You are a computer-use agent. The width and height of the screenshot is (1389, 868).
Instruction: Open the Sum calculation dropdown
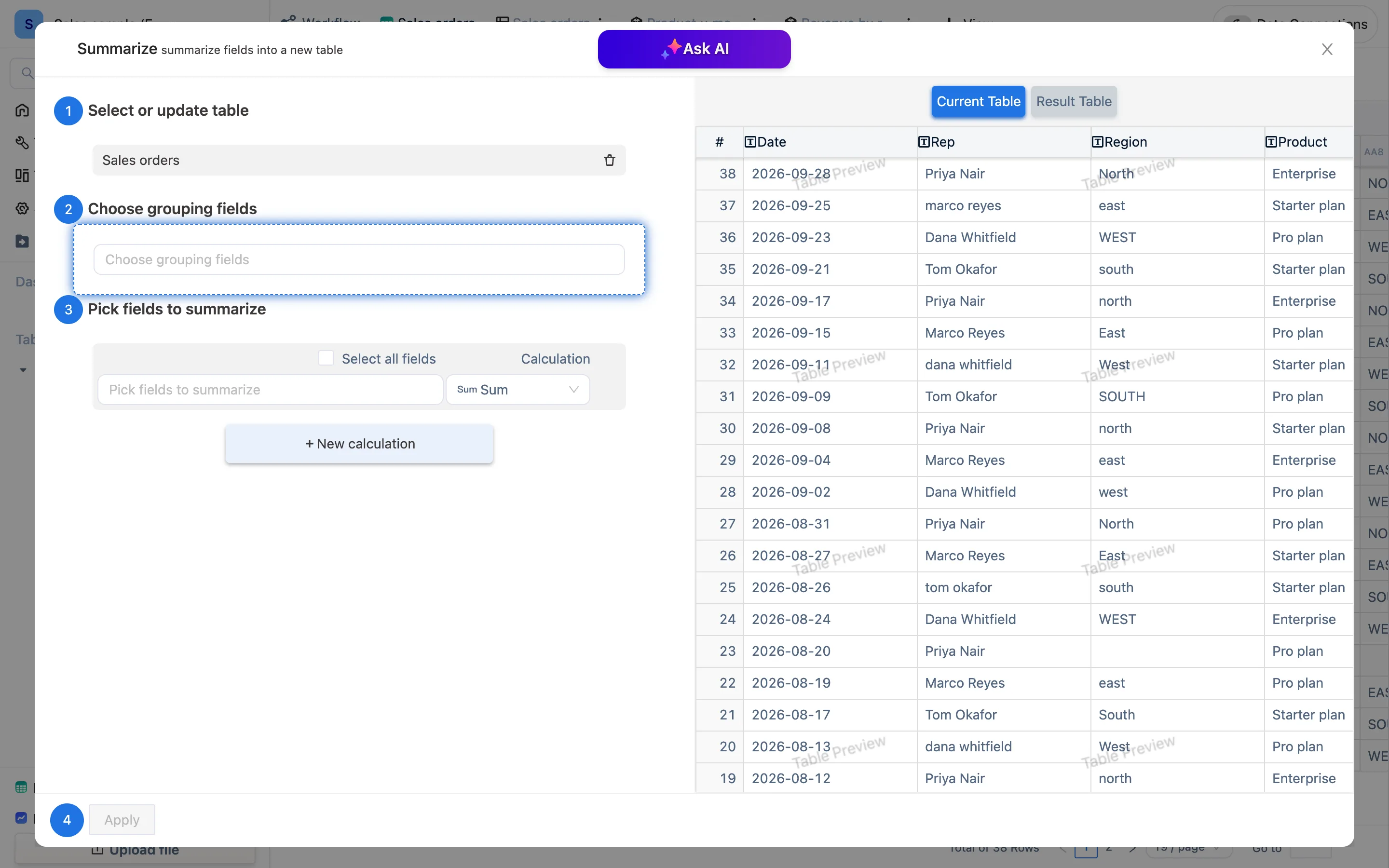517,390
